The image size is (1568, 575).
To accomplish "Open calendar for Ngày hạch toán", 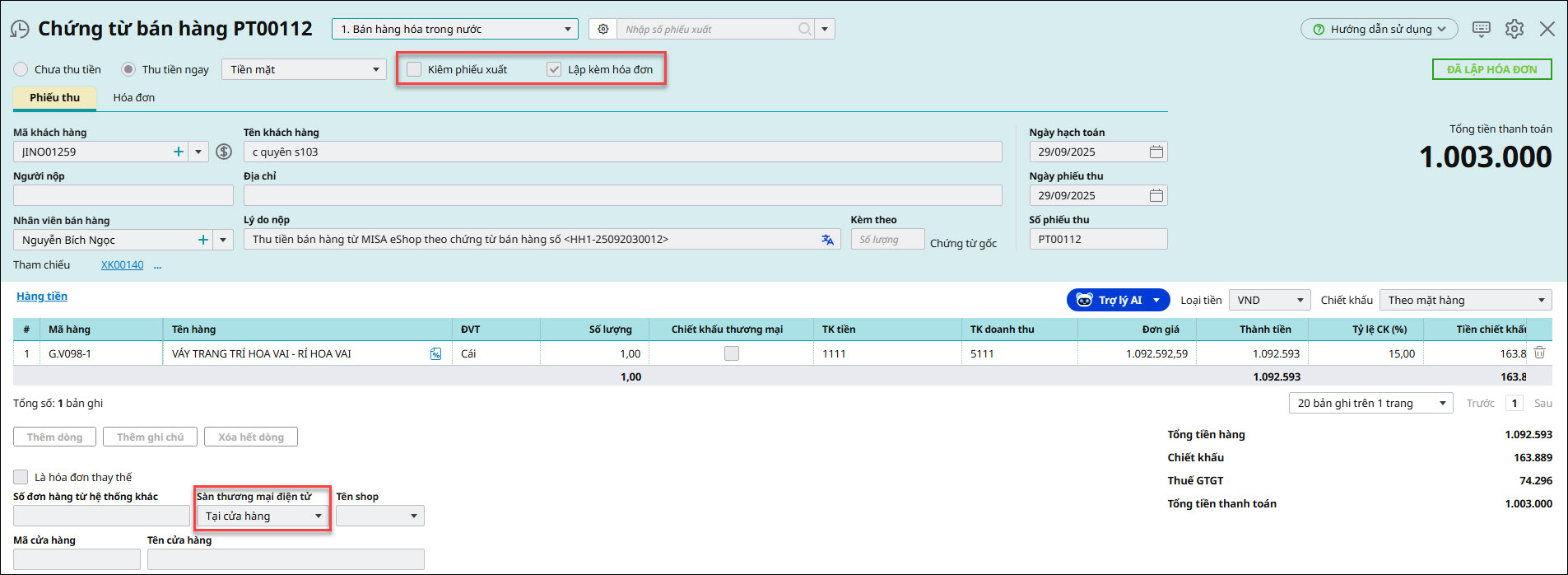I will click(1156, 152).
